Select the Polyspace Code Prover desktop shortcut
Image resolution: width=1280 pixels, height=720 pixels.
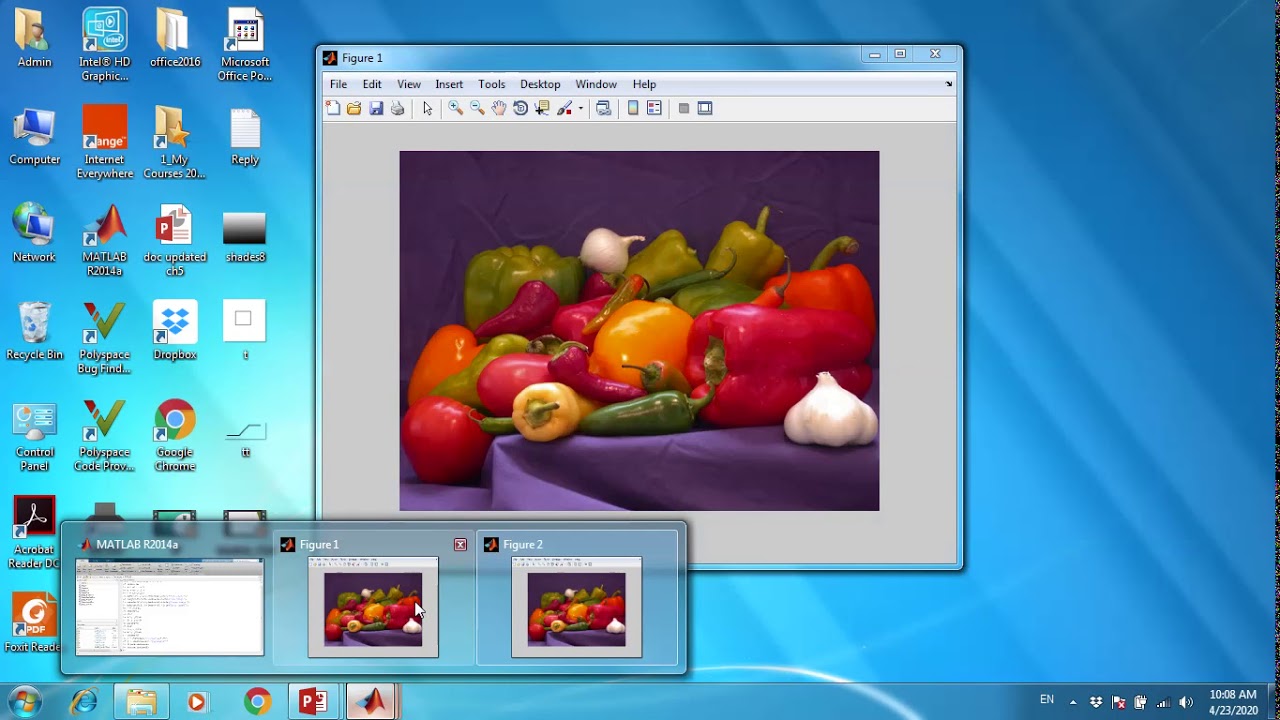click(105, 436)
